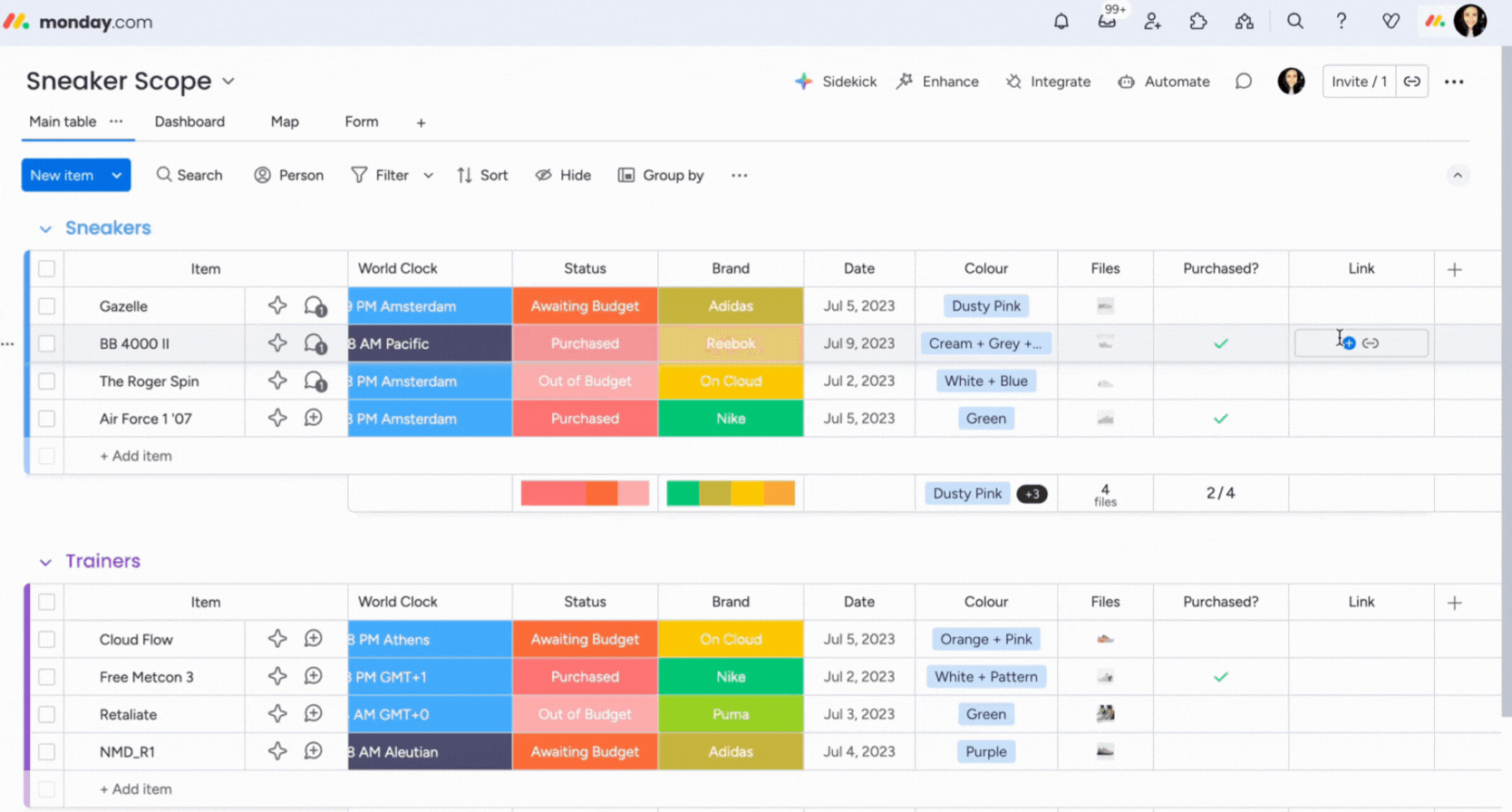Image resolution: width=1512 pixels, height=812 pixels.
Task: Click the New item button
Action: [x=62, y=175]
